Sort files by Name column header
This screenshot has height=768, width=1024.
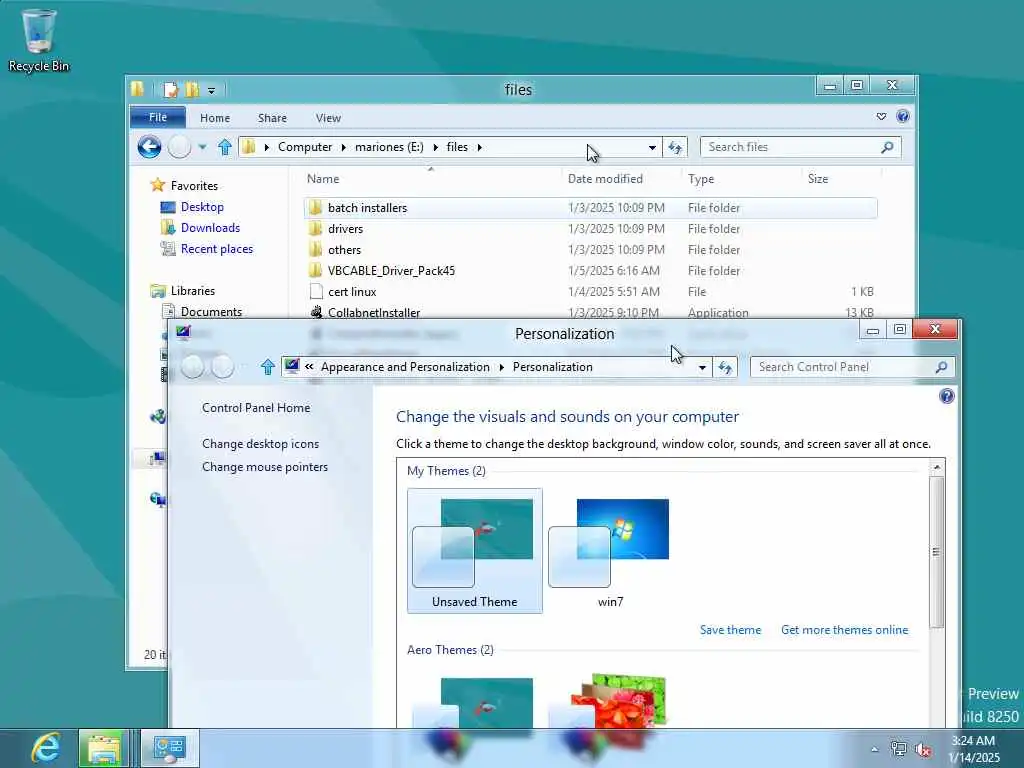coord(431,179)
